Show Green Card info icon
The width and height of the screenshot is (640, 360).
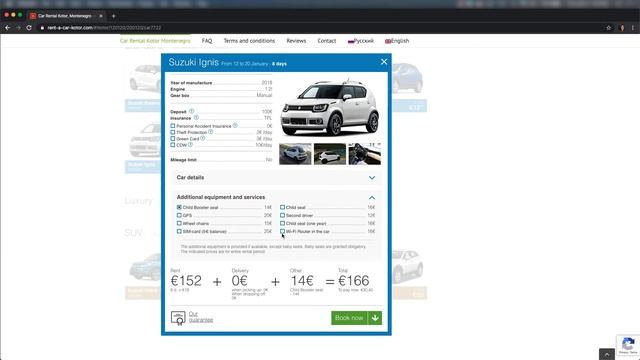[202, 138]
